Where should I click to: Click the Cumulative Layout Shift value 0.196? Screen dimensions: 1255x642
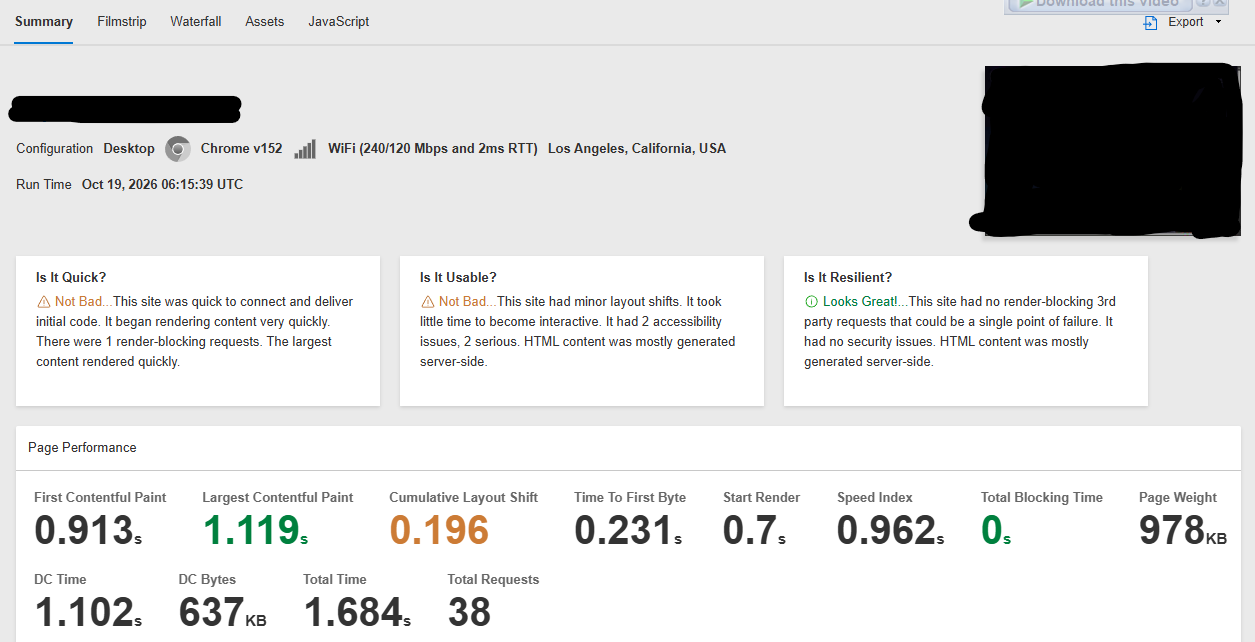point(439,530)
